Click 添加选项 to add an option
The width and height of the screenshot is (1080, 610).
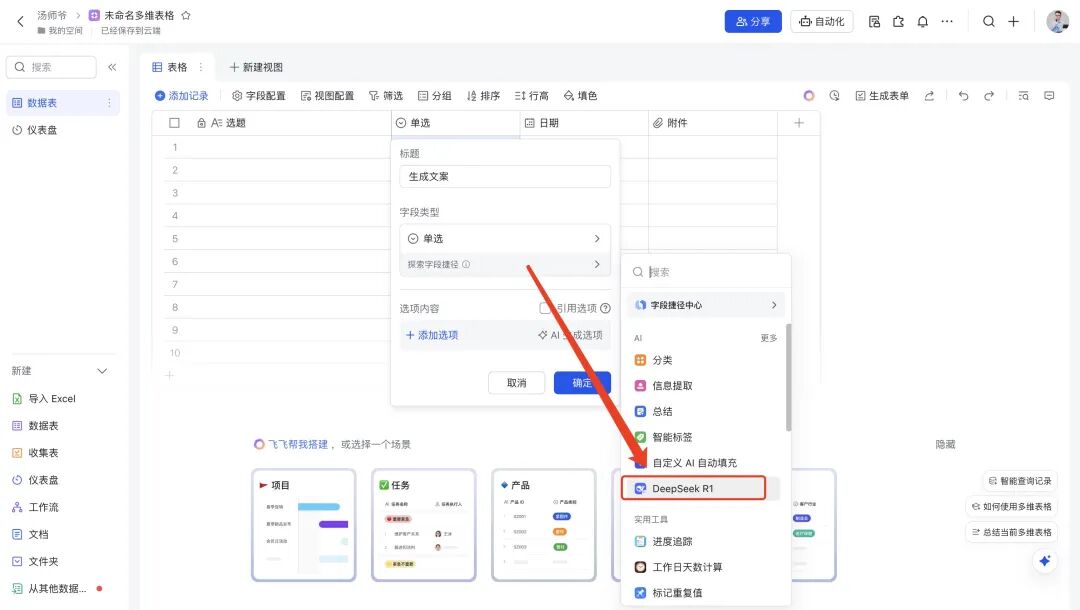click(432, 335)
